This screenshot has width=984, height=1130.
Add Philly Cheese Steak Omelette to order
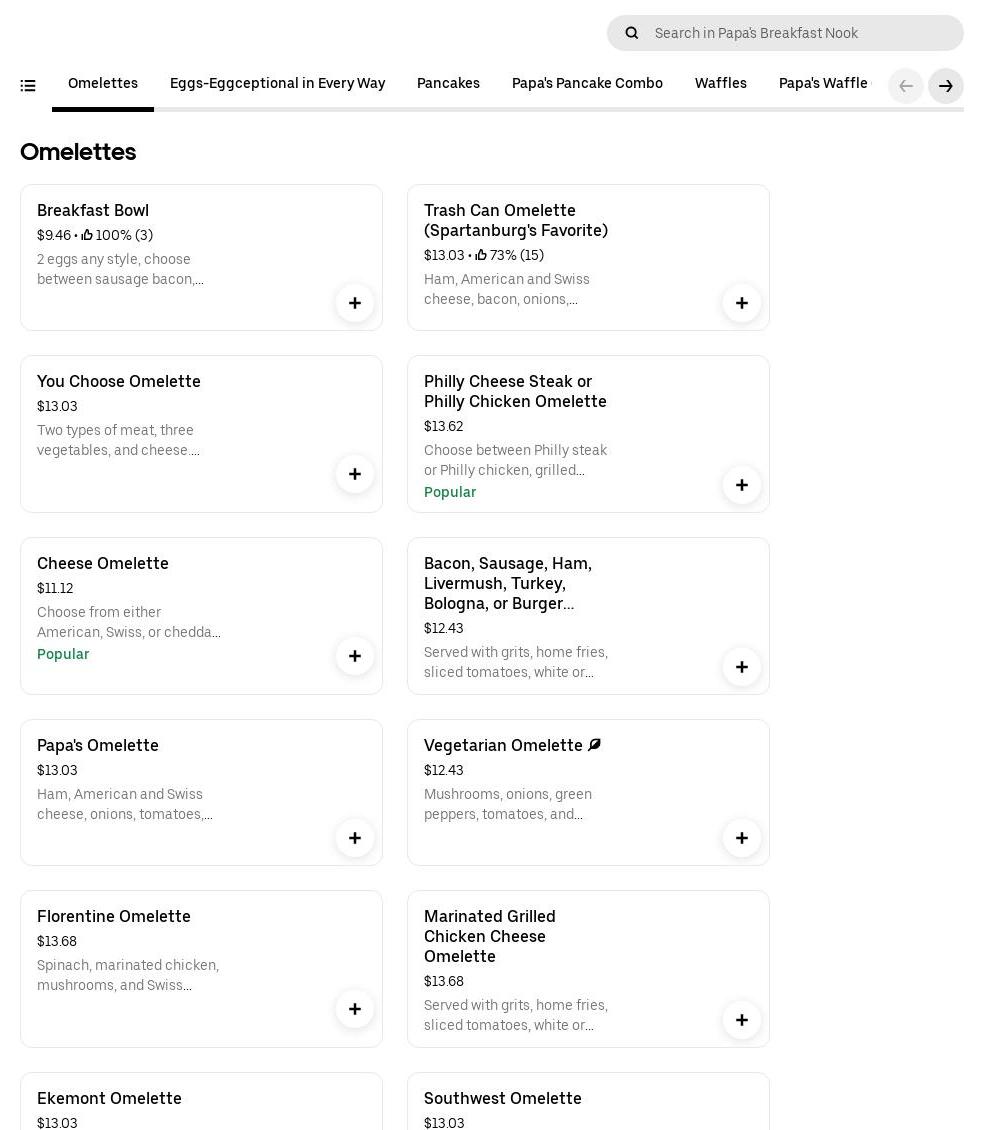coord(742,485)
